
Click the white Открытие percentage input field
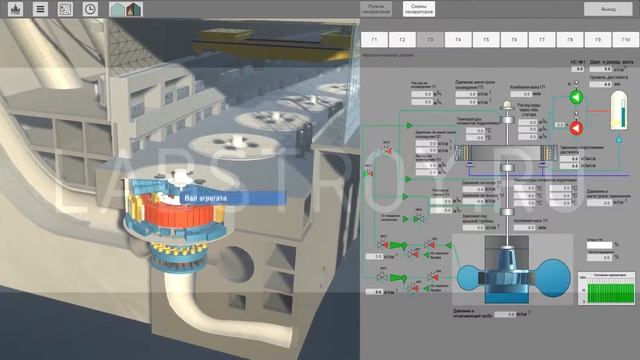click(599, 245)
